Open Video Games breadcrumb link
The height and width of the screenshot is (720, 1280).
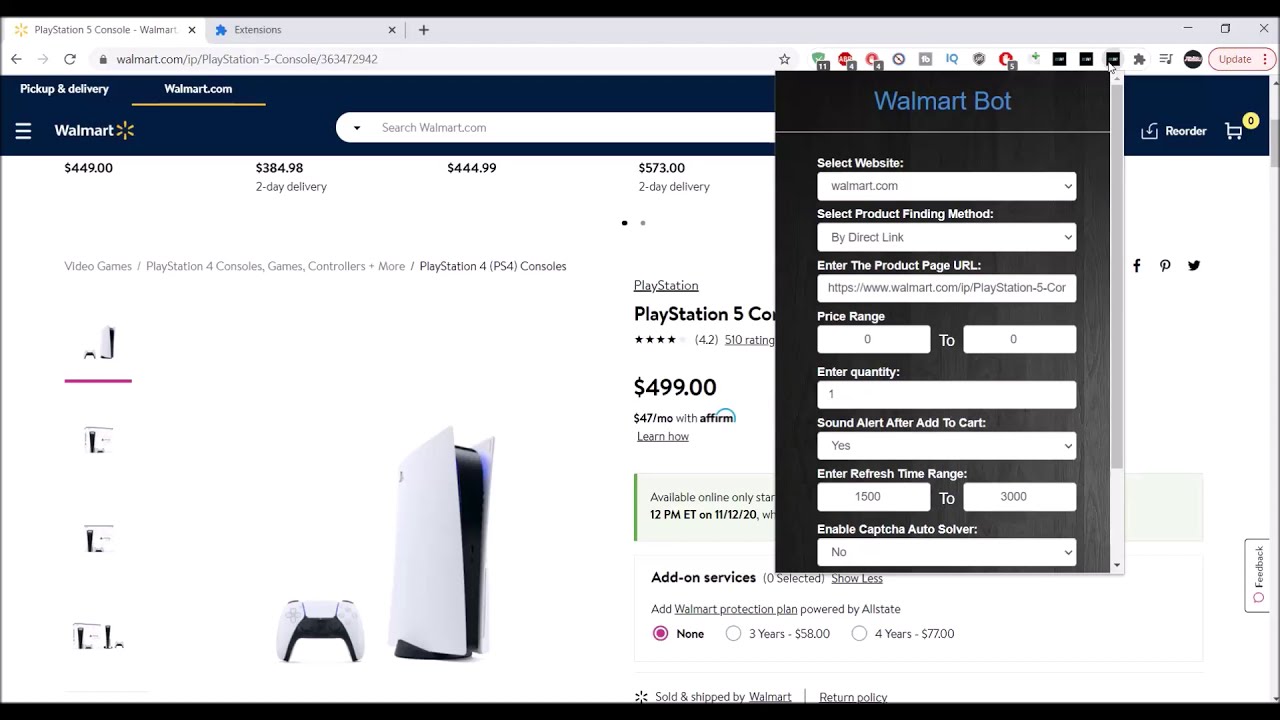(x=98, y=266)
